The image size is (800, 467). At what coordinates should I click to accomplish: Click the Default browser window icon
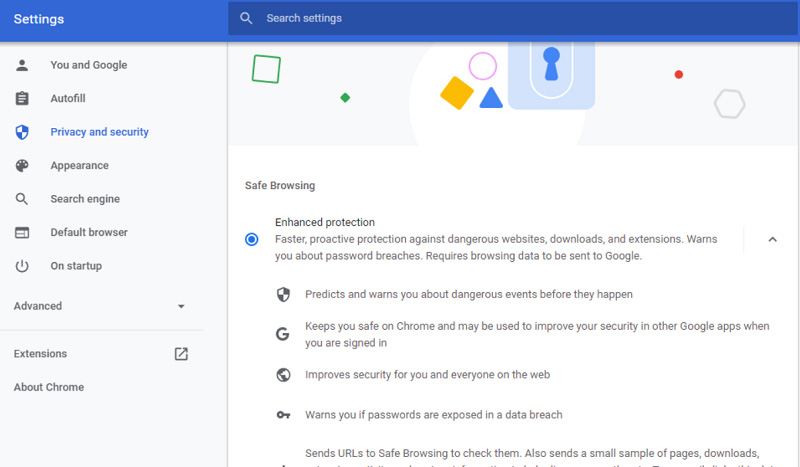[22, 233]
